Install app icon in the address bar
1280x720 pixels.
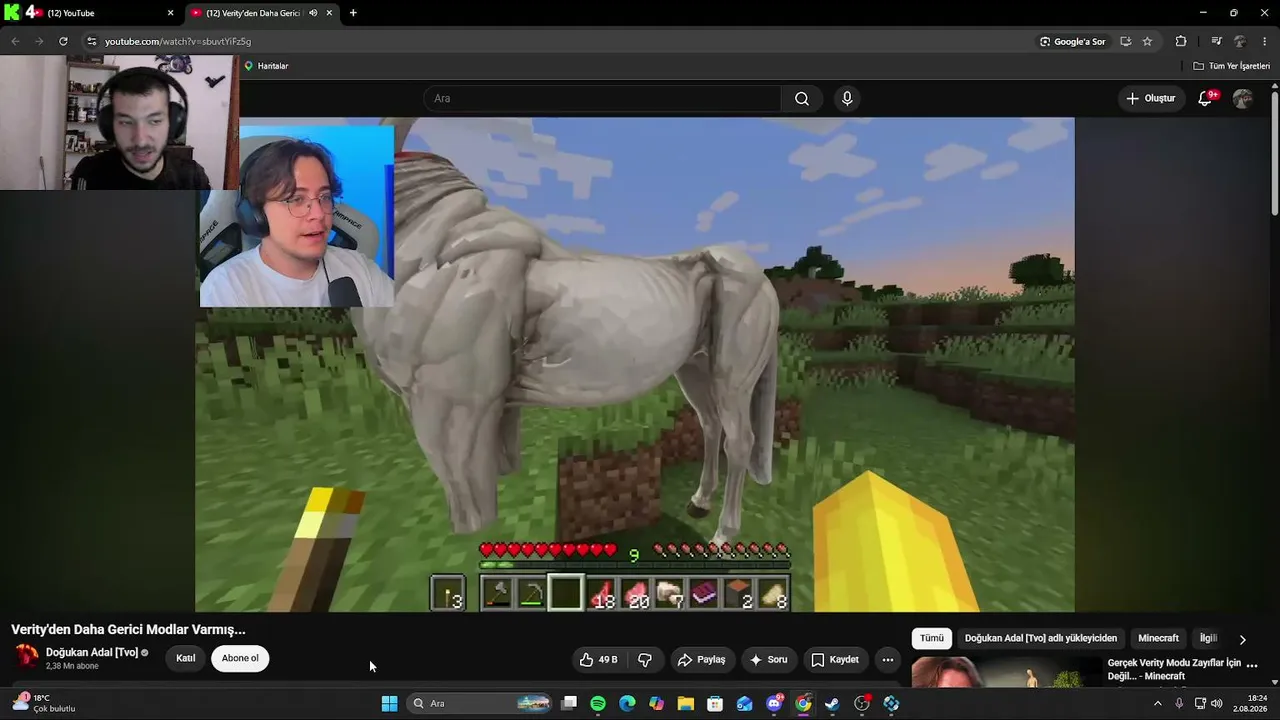1125,41
